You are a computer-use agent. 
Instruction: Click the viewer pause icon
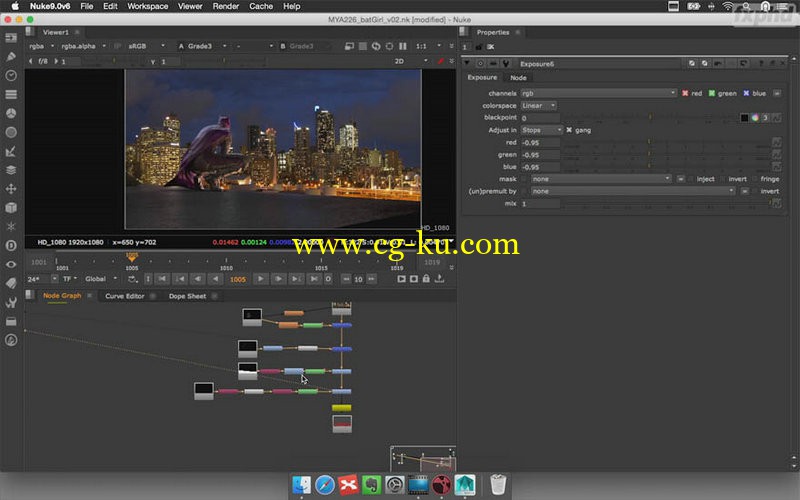point(403,46)
